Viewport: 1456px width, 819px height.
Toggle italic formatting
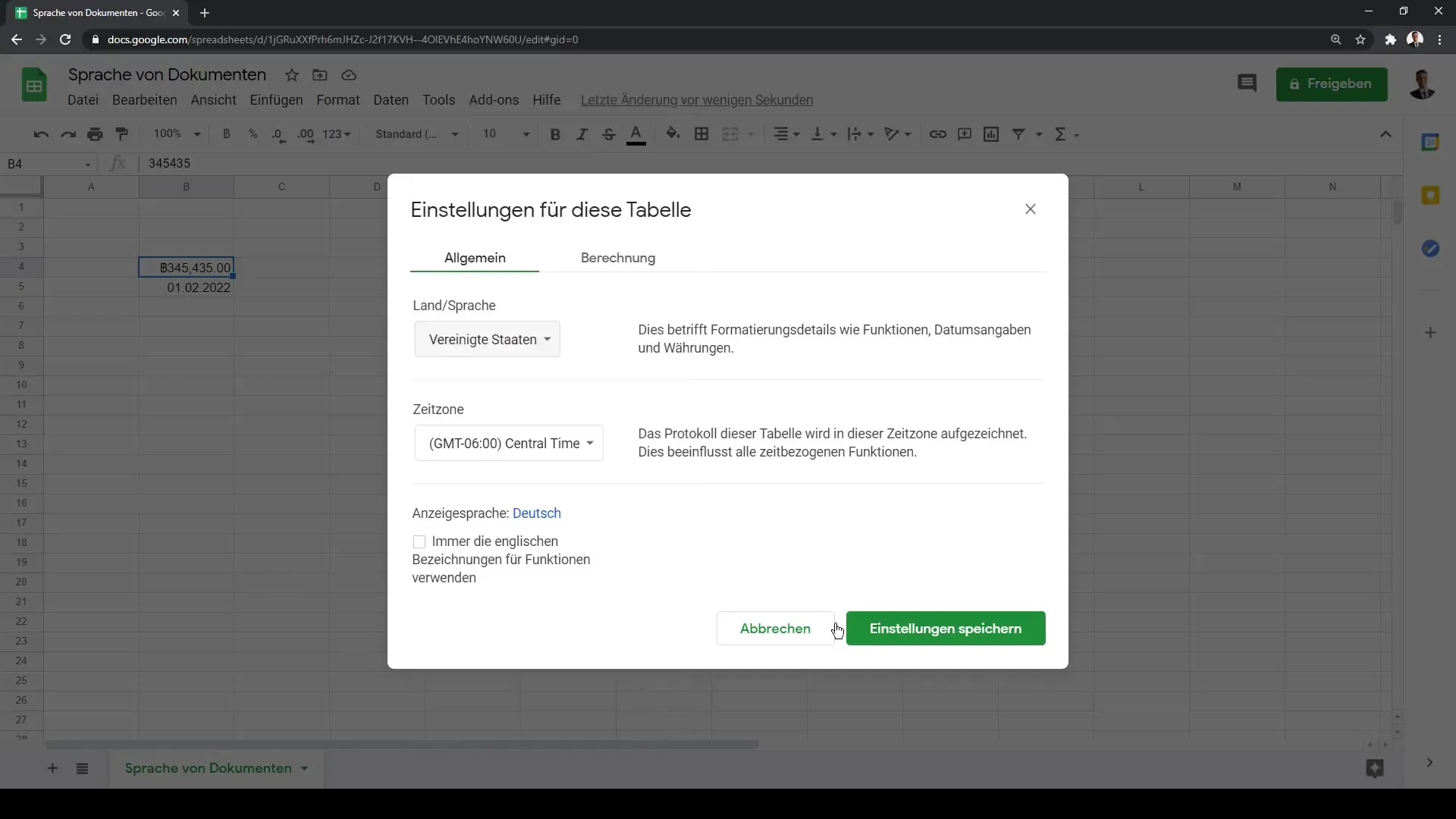(582, 134)
